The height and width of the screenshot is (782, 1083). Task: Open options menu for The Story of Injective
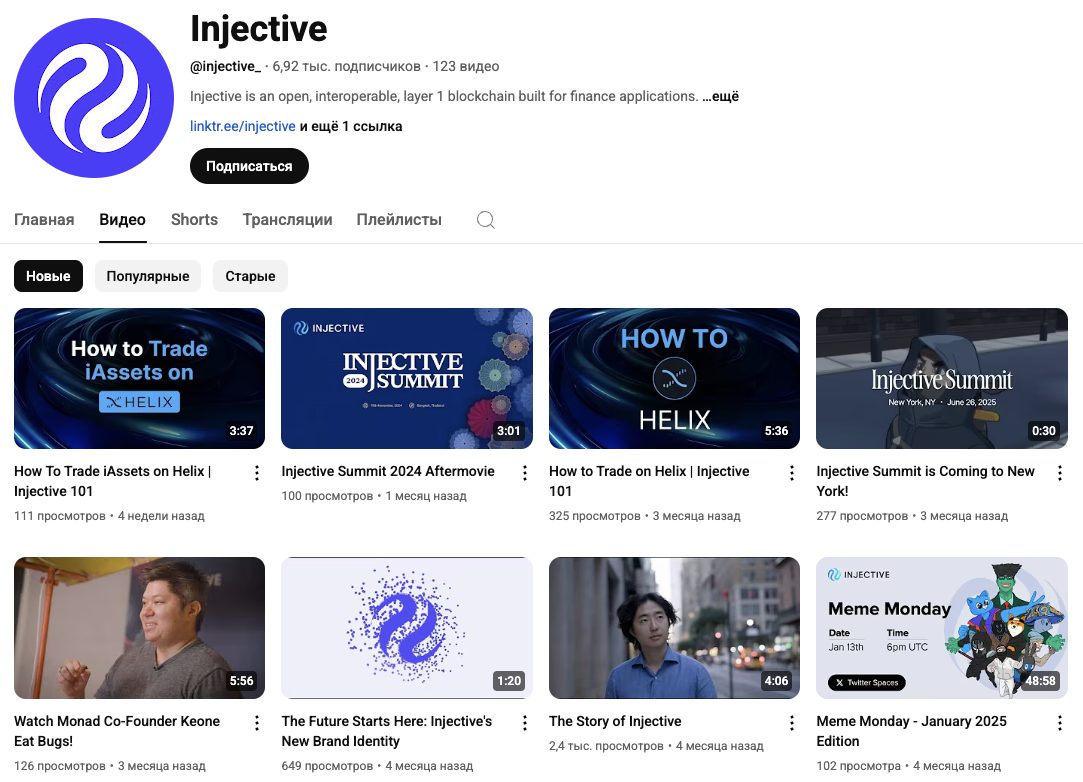click(x=792, y=723)
